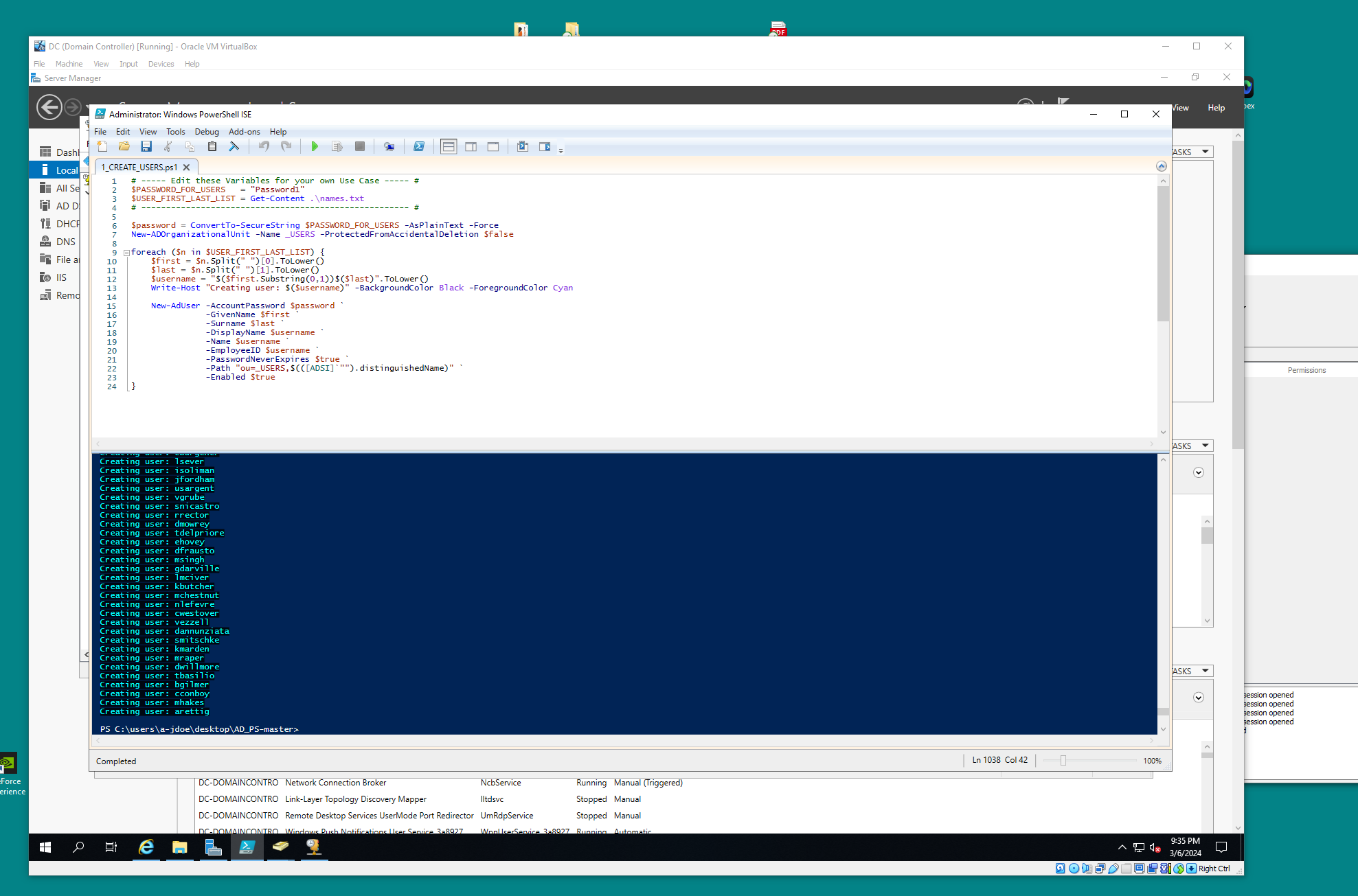Open the top TASKS dropdown in Server Manager
Image resolution: width=1358 pixels, height=896 pixels.
click(x=1192, y=152)
